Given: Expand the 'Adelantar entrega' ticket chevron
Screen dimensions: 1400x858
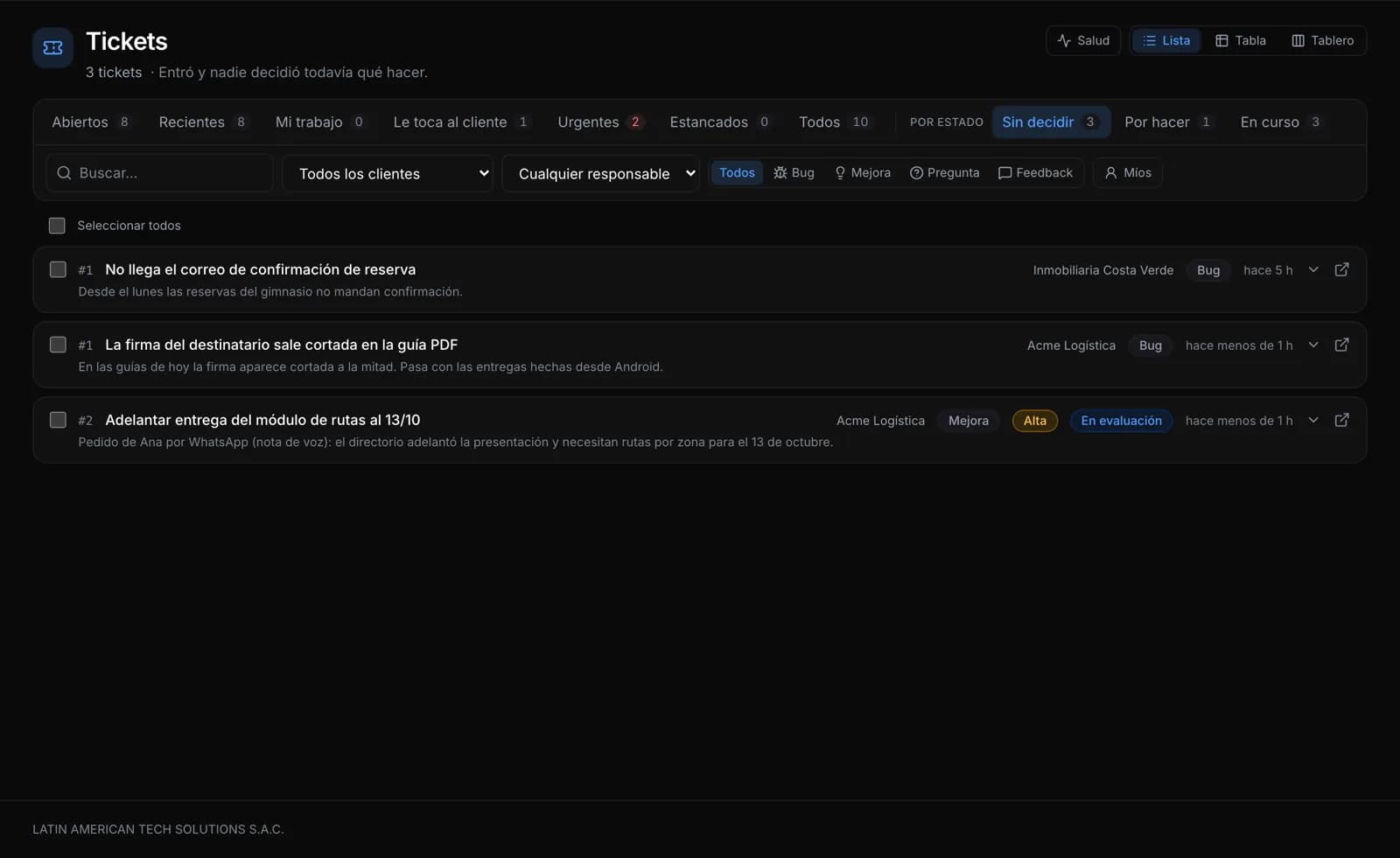Looking at the screenshot, I should click(x=1313, y=420).
